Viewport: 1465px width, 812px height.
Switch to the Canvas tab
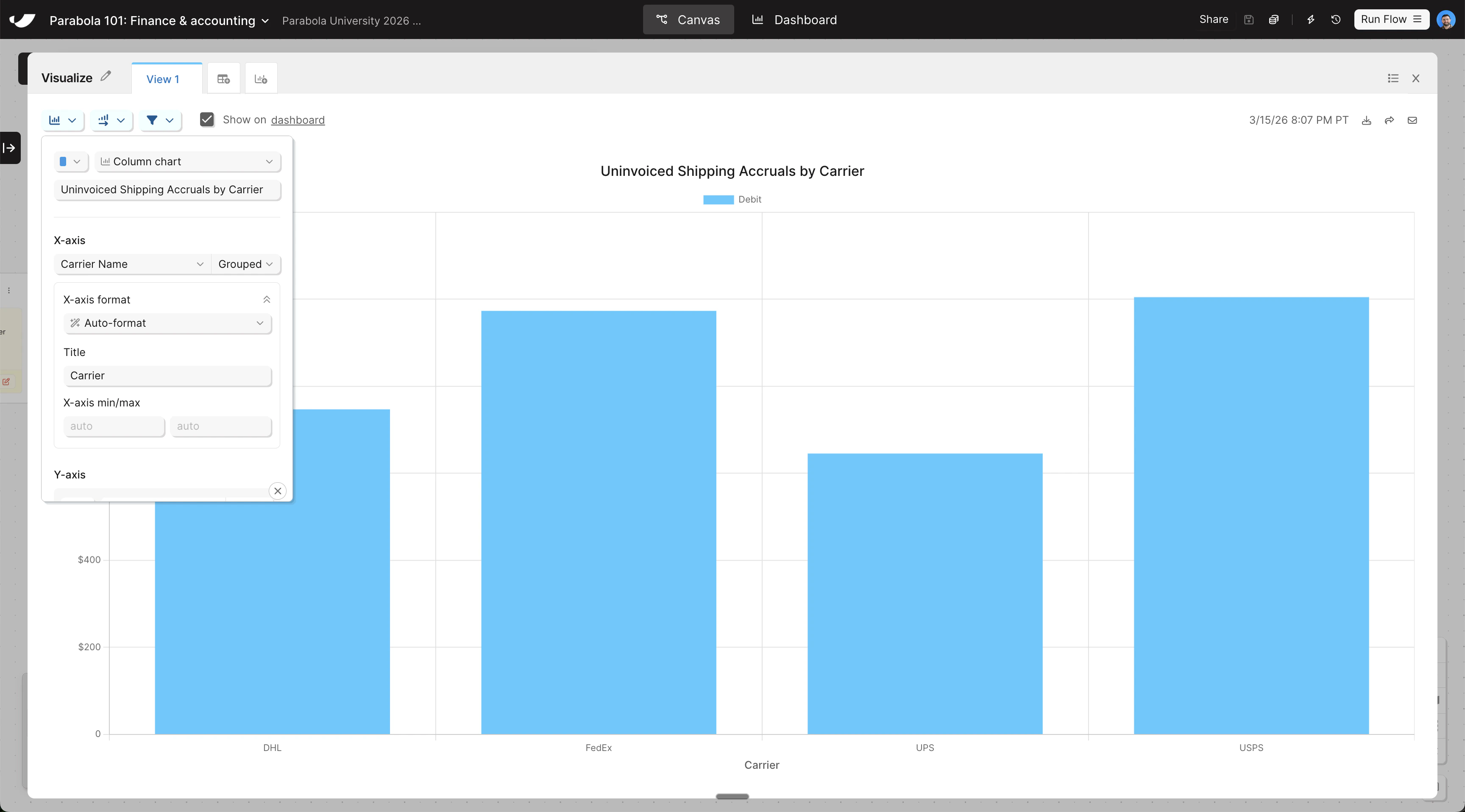pos(688,20)
